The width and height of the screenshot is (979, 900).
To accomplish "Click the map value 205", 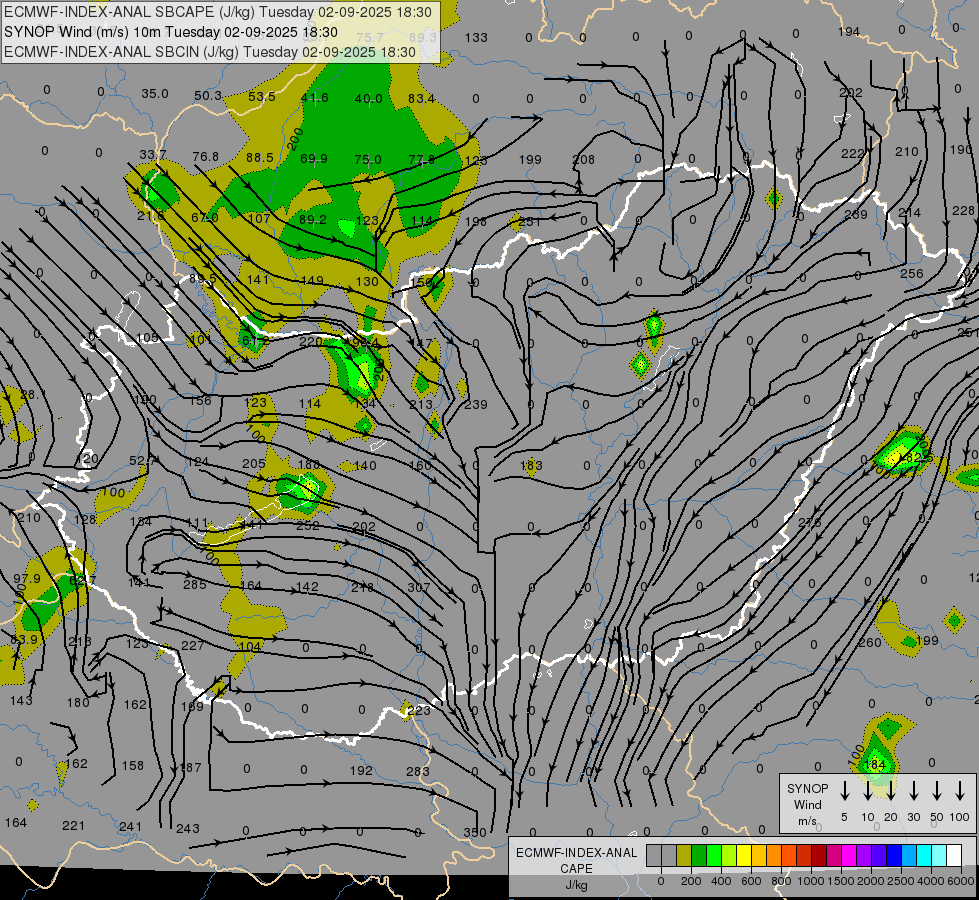I will click(x=253, y=463).
